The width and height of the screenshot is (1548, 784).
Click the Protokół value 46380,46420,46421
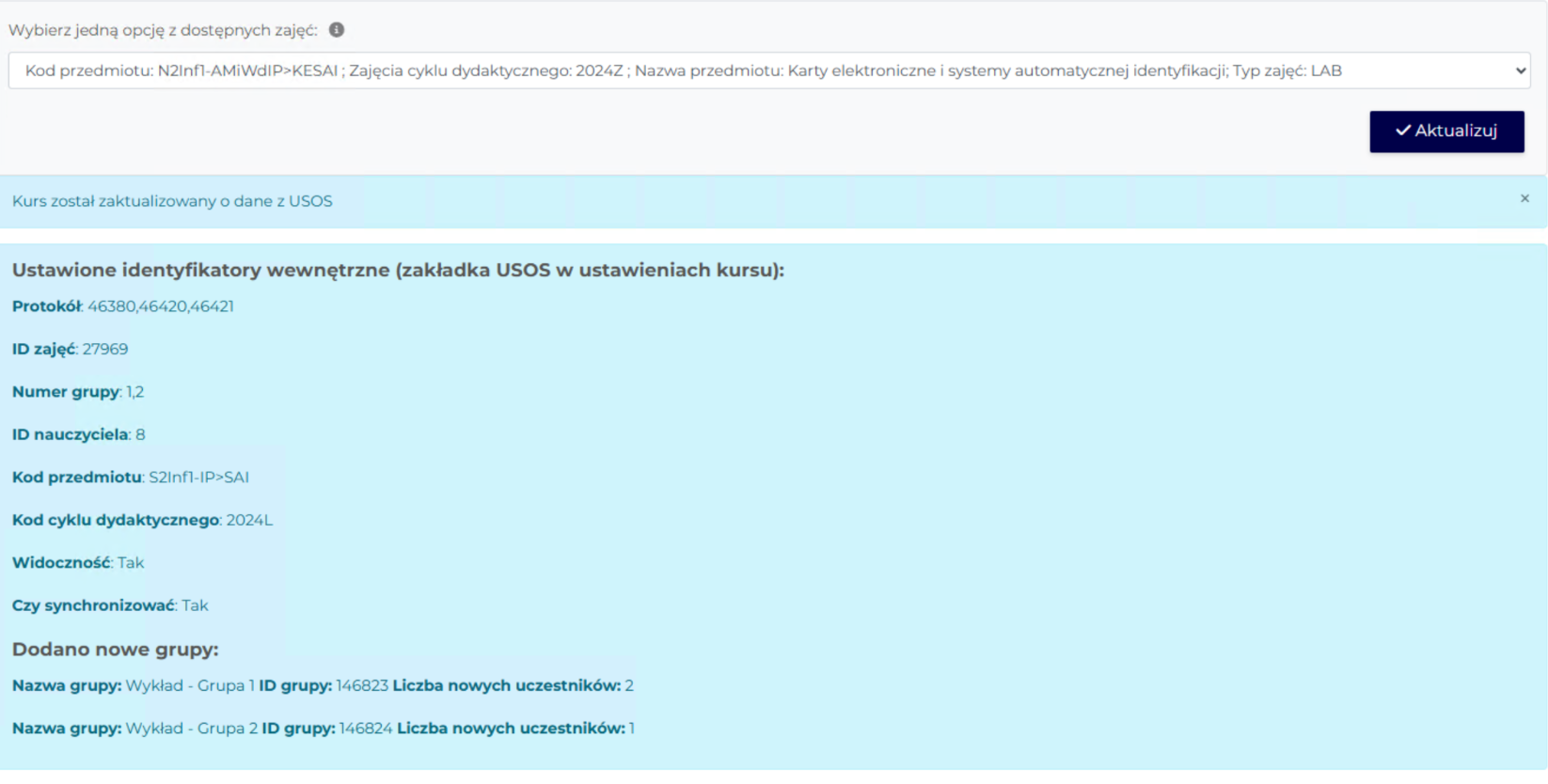pyautogui.click(x=160, y=306)
